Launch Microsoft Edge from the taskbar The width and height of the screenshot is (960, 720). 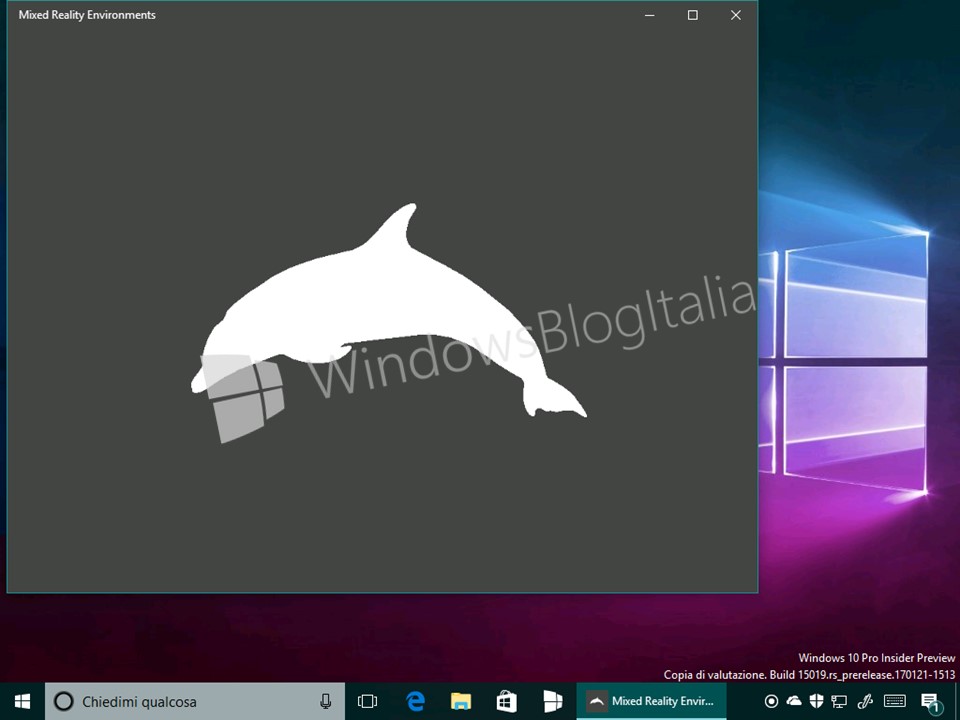[415, 701]
